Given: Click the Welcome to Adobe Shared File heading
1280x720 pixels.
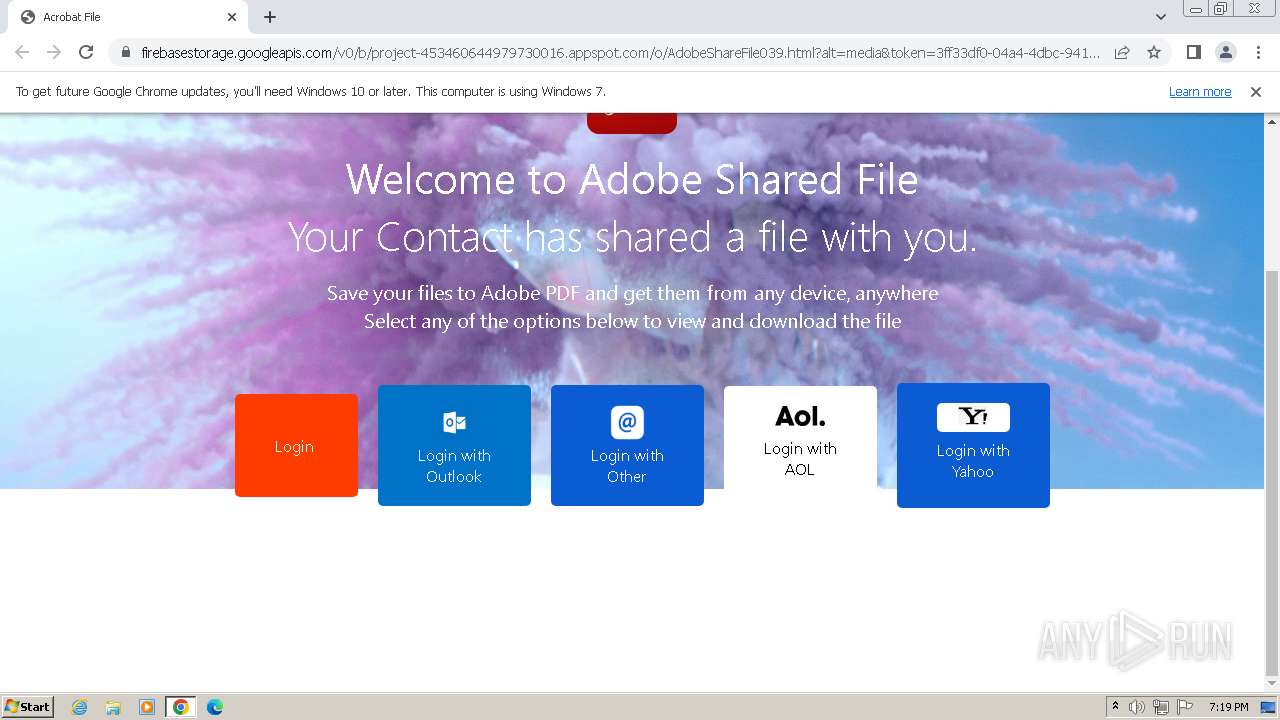Looking at the screenshot, I should pos(632,180).
